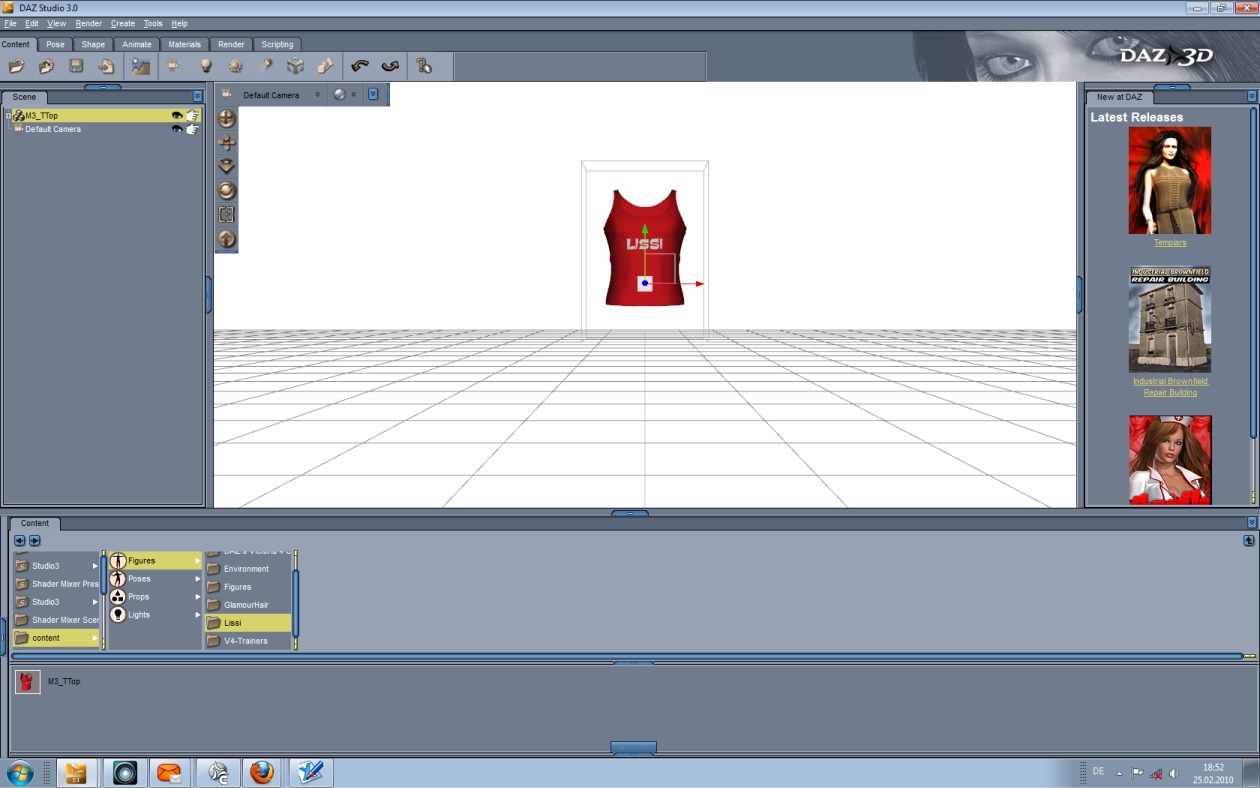Click the Undo curved arrow icon
The image size is (1260, 788).
coord(360,67)
